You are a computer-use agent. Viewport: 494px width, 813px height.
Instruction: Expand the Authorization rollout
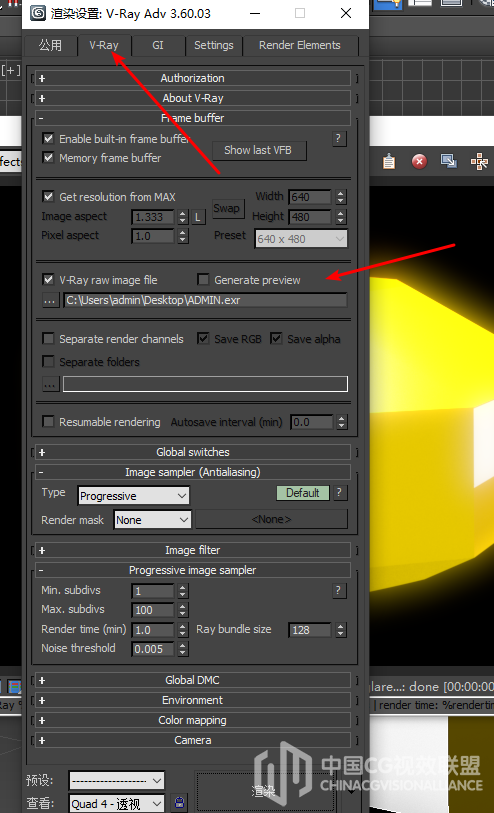pos(193,78)
